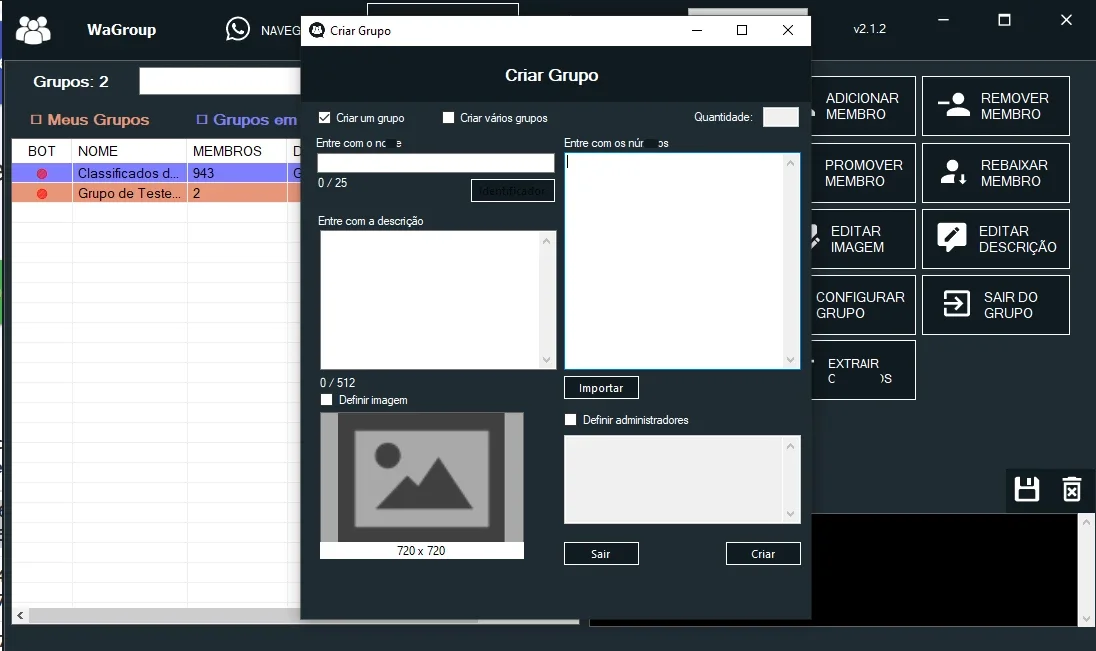Maximize the Criar Grupo dialog
The width and height of the screenshot is (1096, 651).
[742, 30]
